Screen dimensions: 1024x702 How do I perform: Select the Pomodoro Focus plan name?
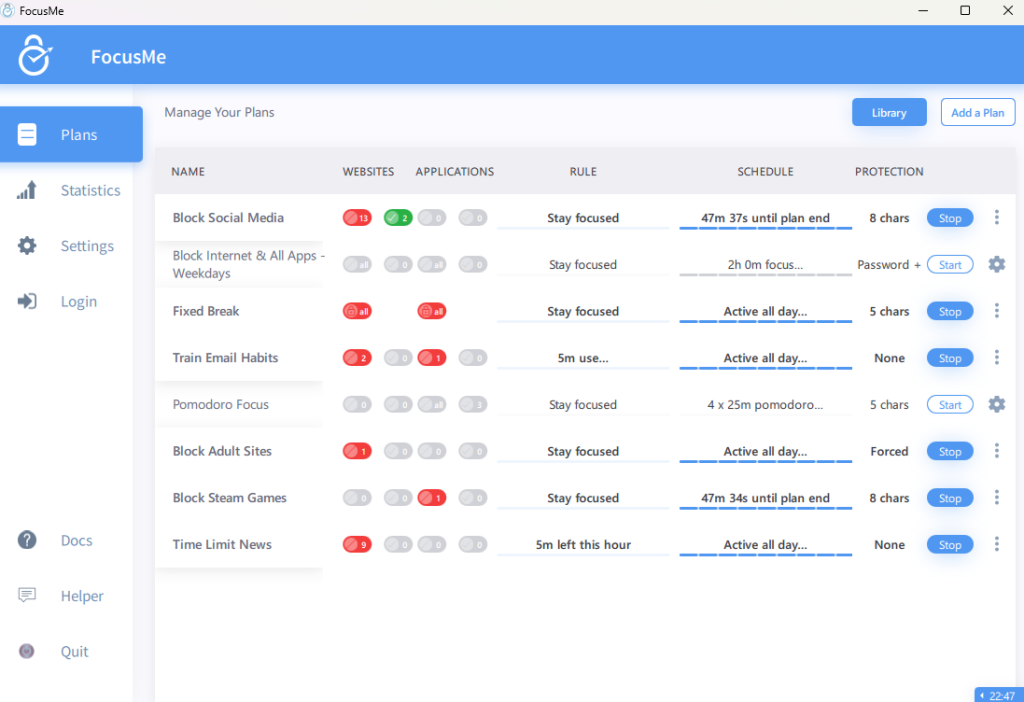pyautogui.click(x=221, y=404)
